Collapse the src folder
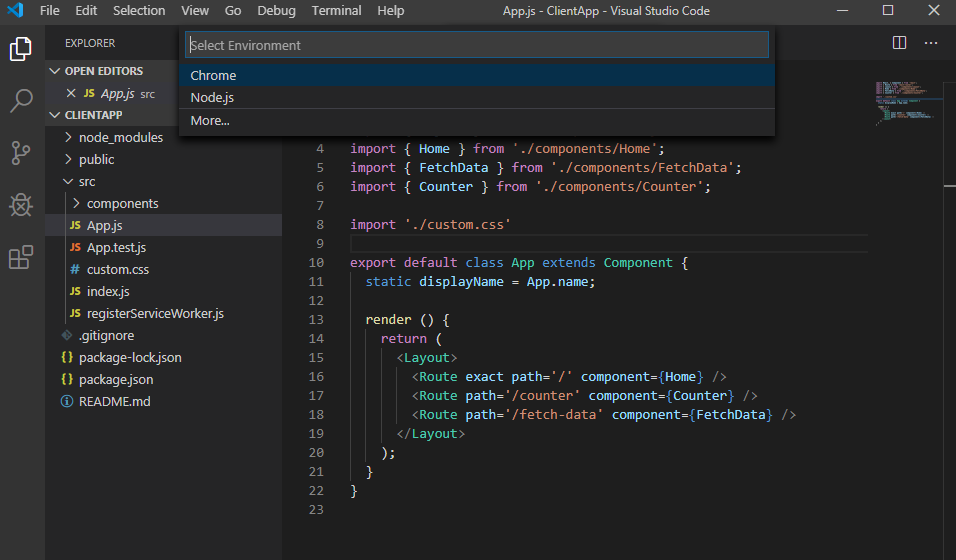The image size is (956, 560). (68, 181)
